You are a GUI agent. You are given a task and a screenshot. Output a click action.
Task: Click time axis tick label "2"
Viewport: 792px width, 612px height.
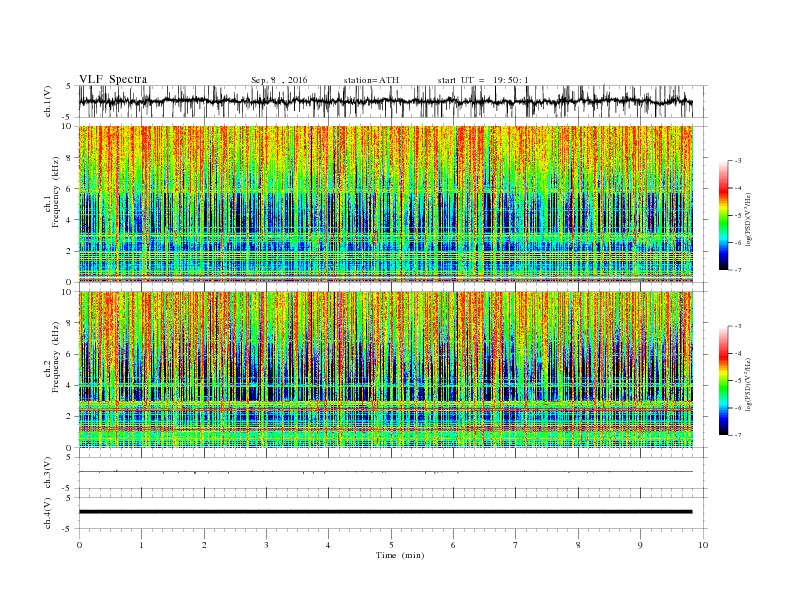point(204,545)
